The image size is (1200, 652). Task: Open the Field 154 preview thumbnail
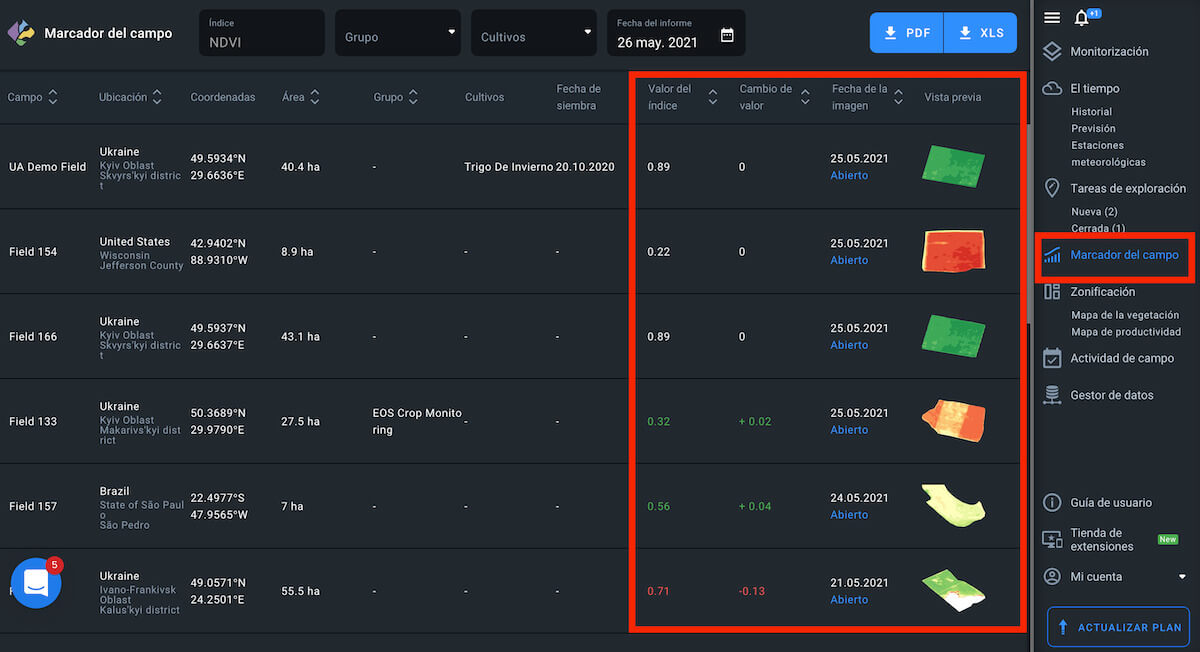[x=953, y=251]
